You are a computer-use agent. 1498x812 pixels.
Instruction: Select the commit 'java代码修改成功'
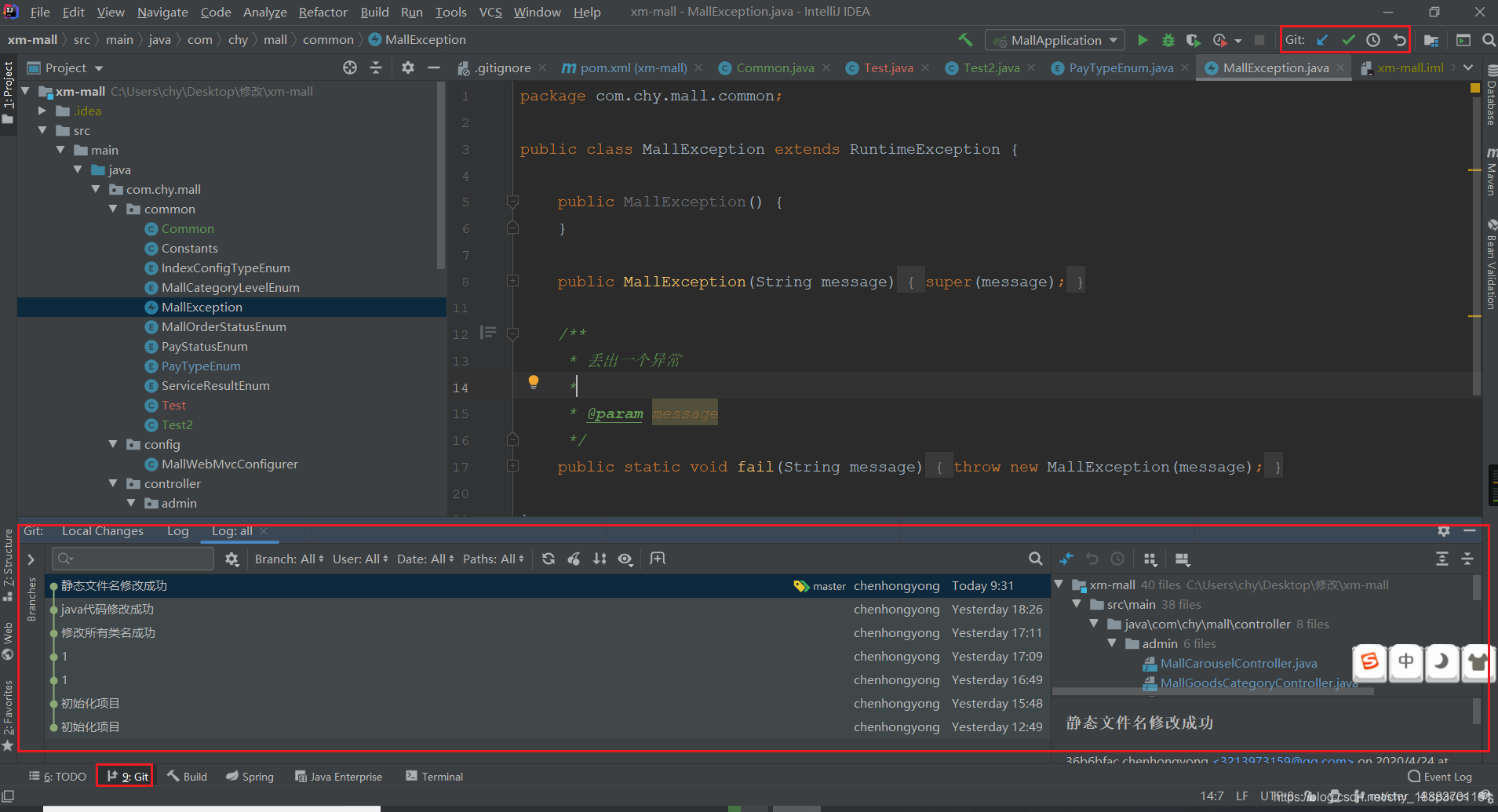point(546,609)
